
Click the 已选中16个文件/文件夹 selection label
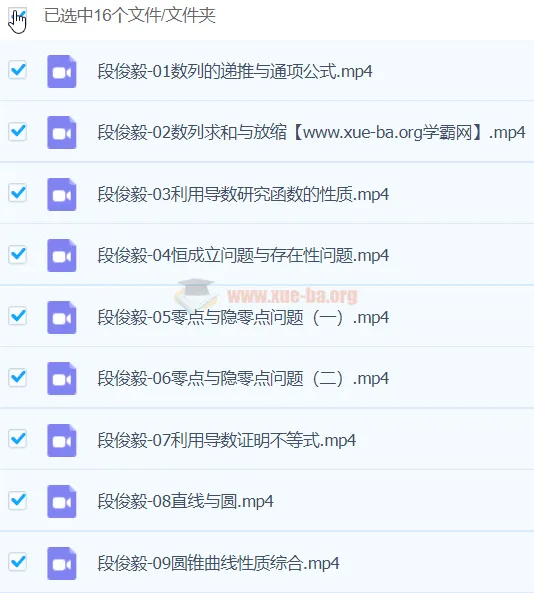pos(130,16)
